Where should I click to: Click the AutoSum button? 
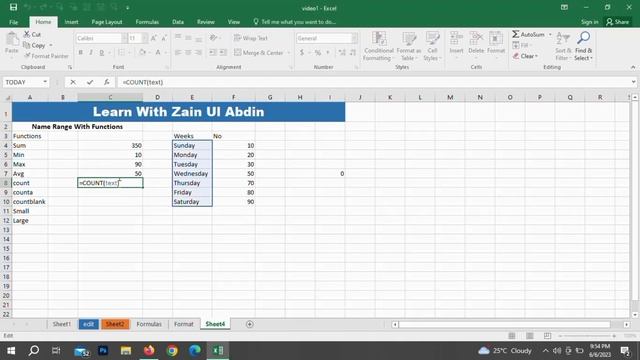(x=528, y=35)
